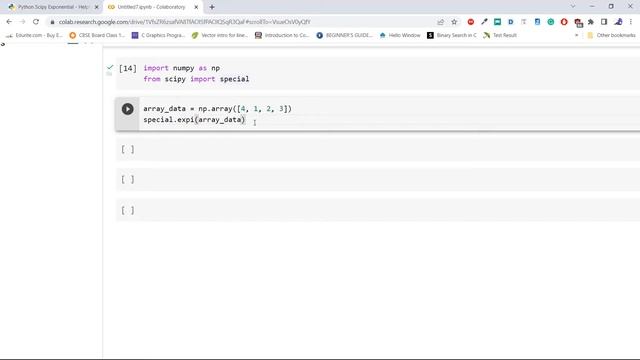Open Test Result bookmark
Image resolution: width=640 pixels, height=360 pixels.
tap(500, 35)
